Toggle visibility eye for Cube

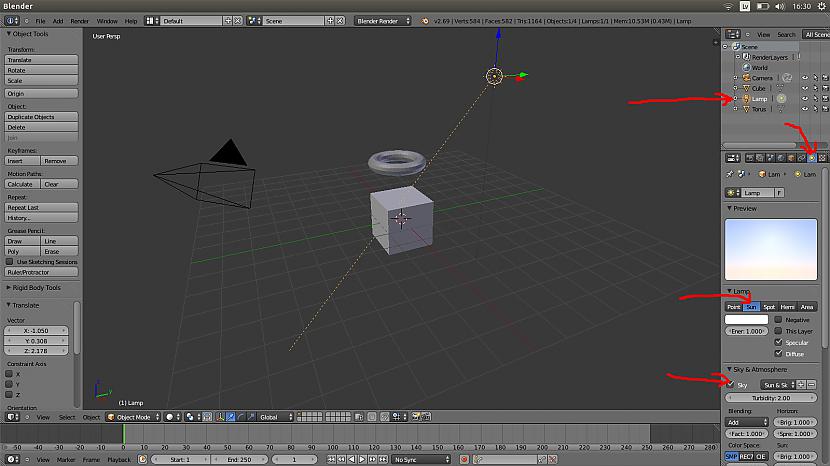click(x=805, y=88)
